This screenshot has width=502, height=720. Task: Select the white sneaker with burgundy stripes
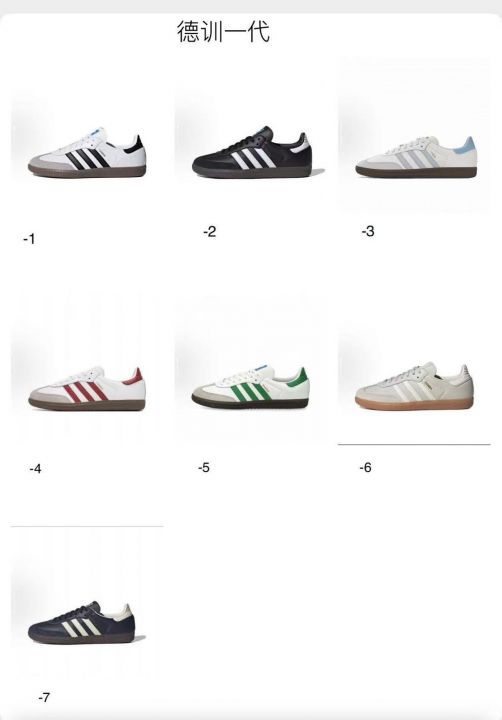tap(87, 389)
